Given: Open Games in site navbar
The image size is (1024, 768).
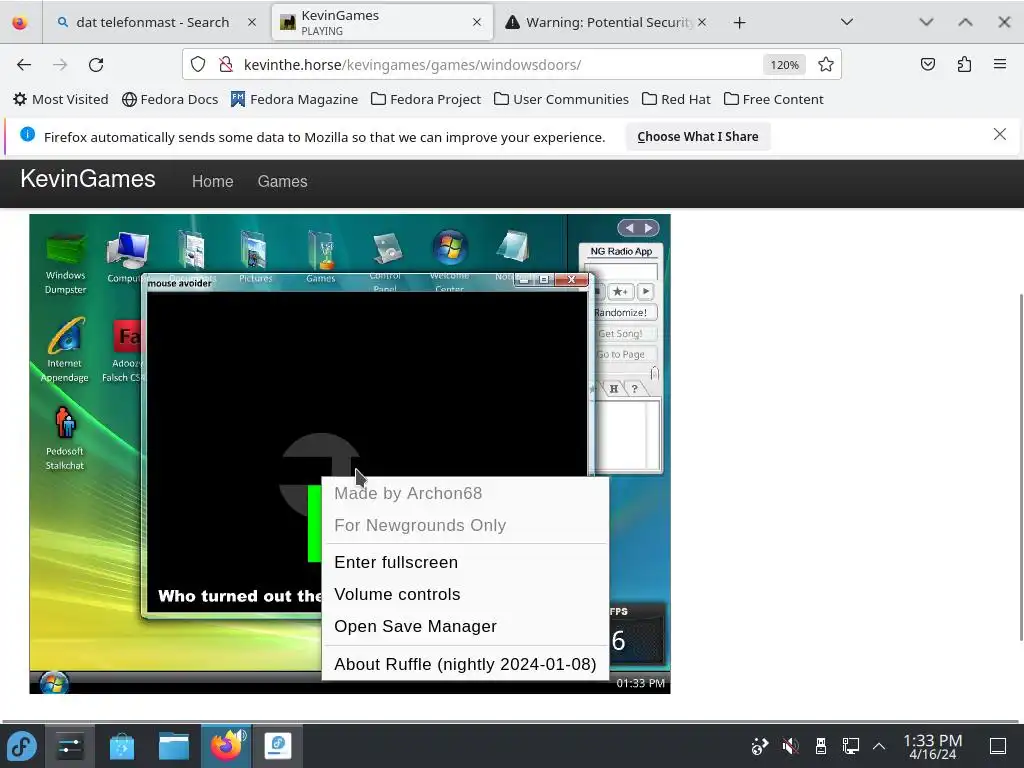Looking at the screenshot, I should (282, 182).
